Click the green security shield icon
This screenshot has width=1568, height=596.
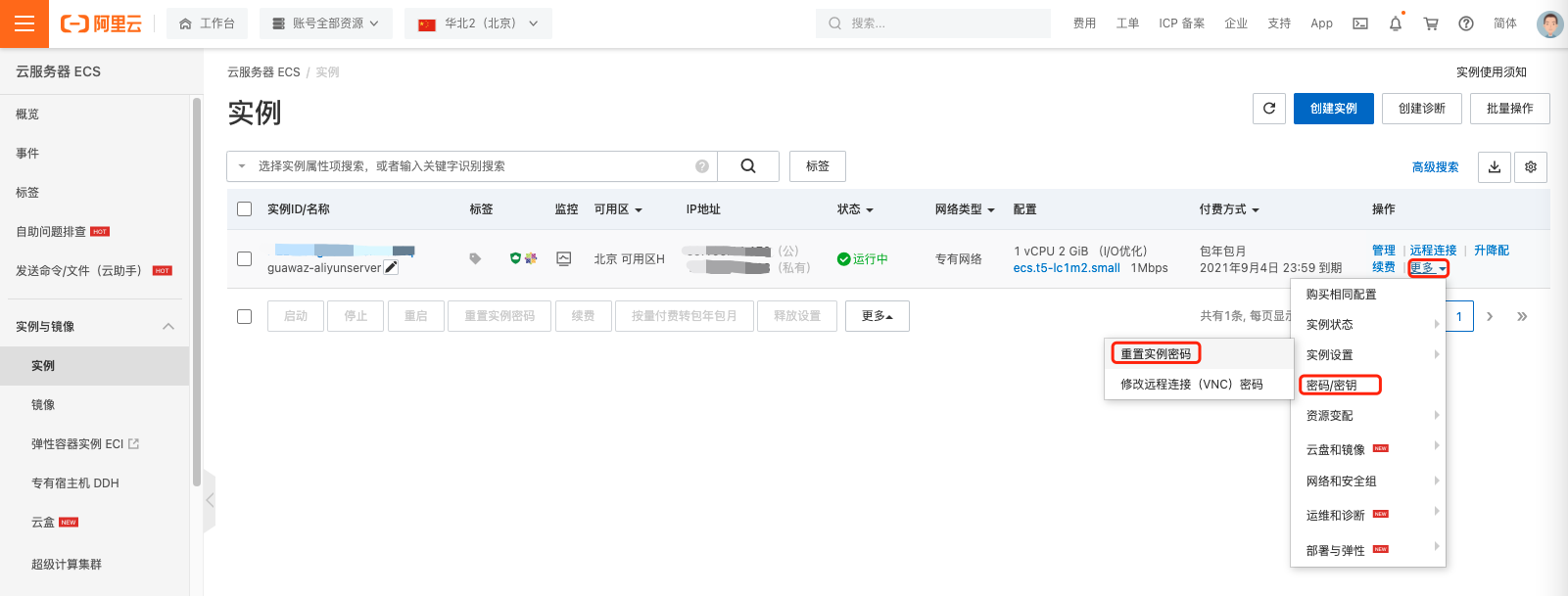click(515, 258)
